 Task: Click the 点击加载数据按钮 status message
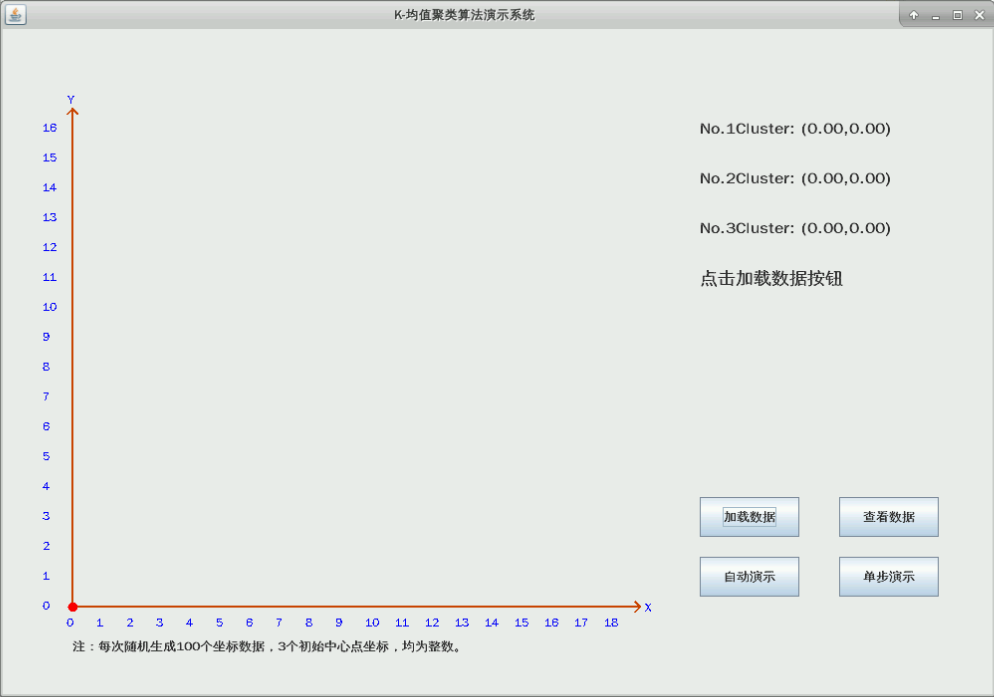(x=771, y=279)
